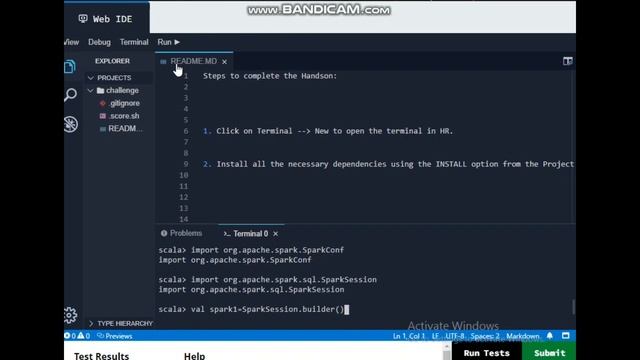Expand the TYPE HIERARCHY section

91,324
